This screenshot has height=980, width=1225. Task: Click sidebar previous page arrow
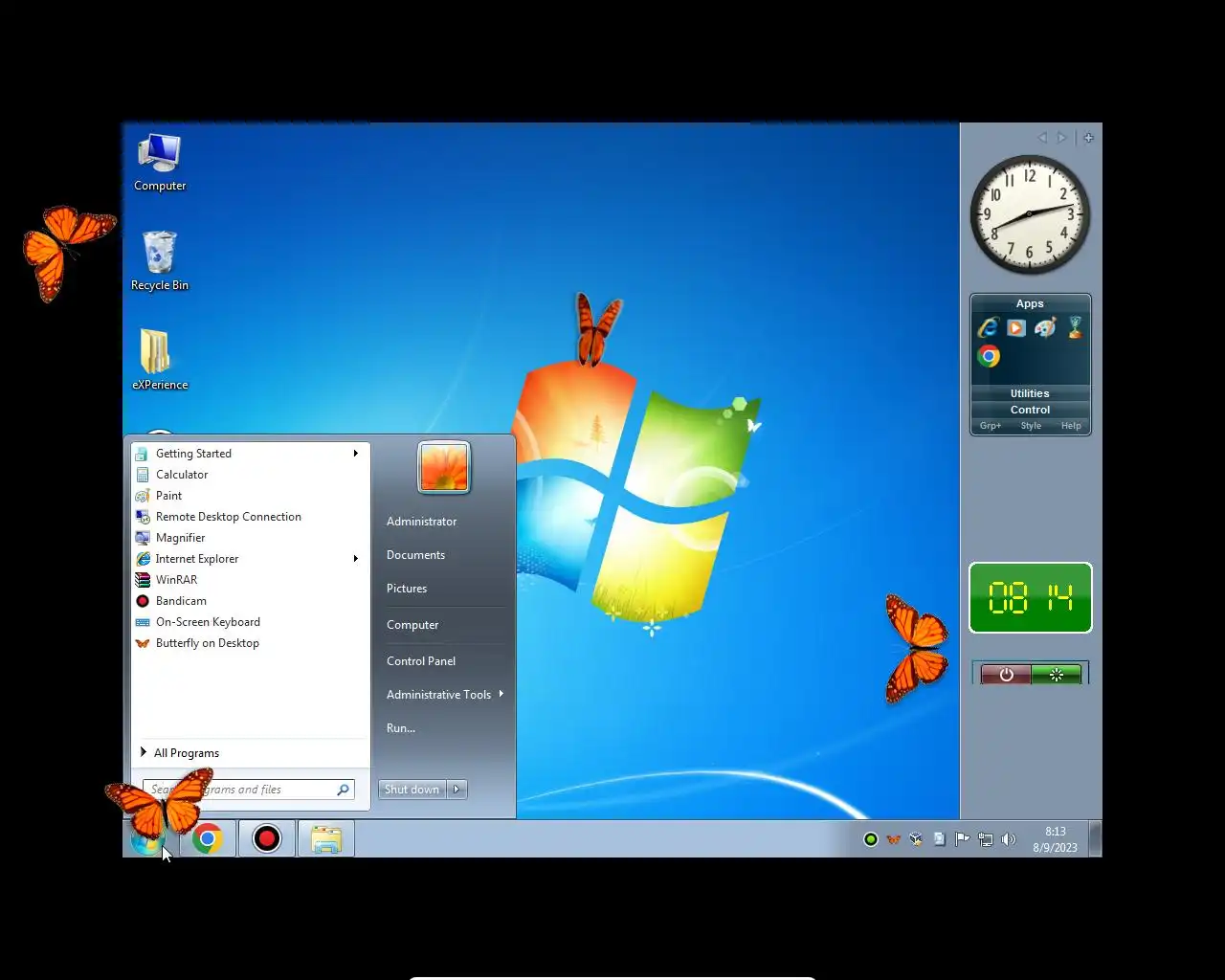1042,138
